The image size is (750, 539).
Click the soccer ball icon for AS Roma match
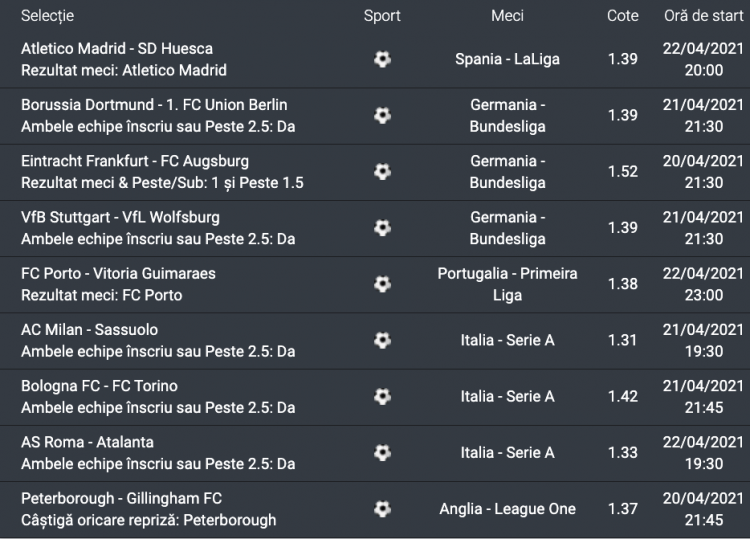(x=382, y=452)
